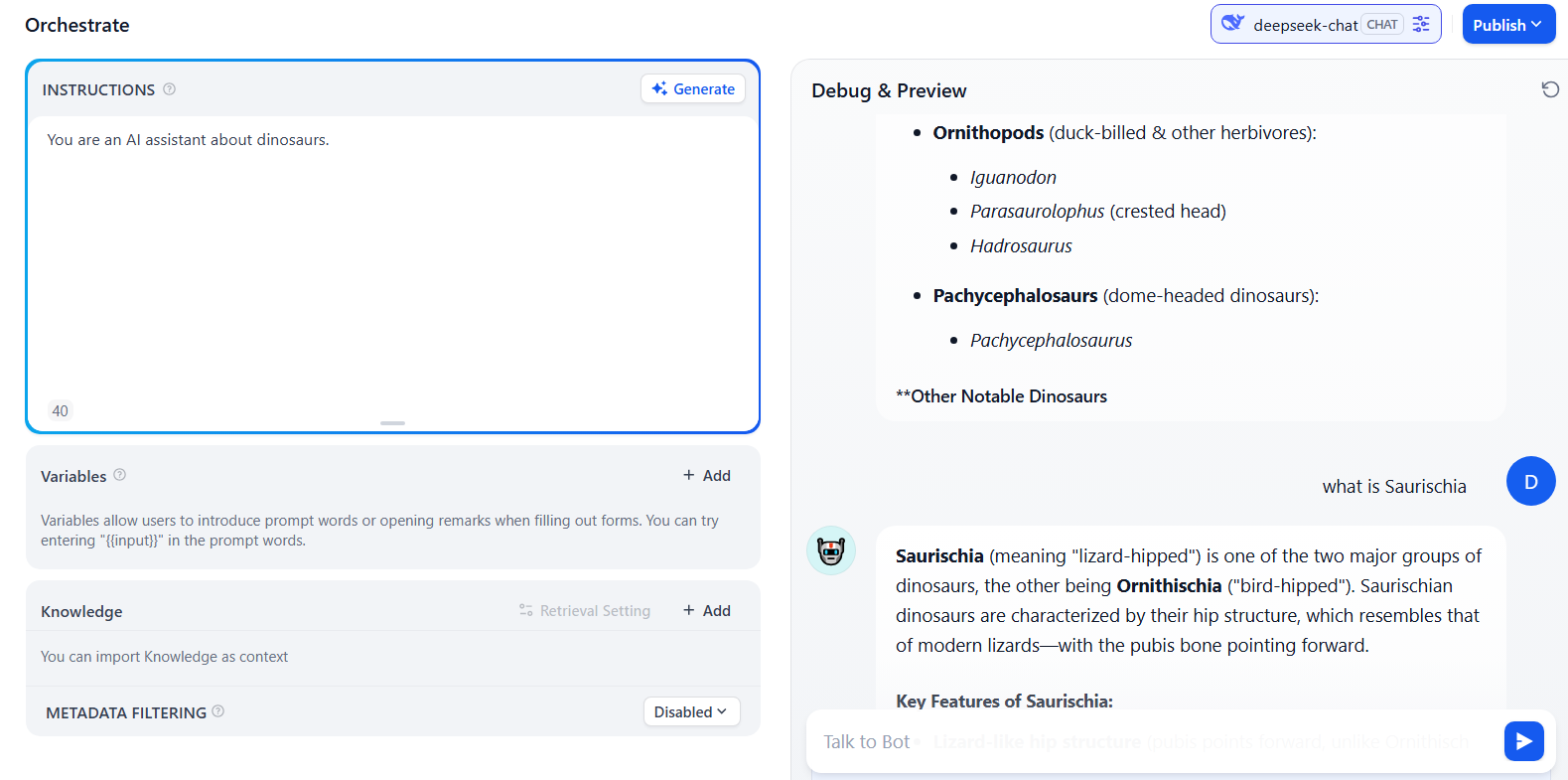
Task: Click 'You can import Knowledge as context' text
Action: [x=164, y=656]
